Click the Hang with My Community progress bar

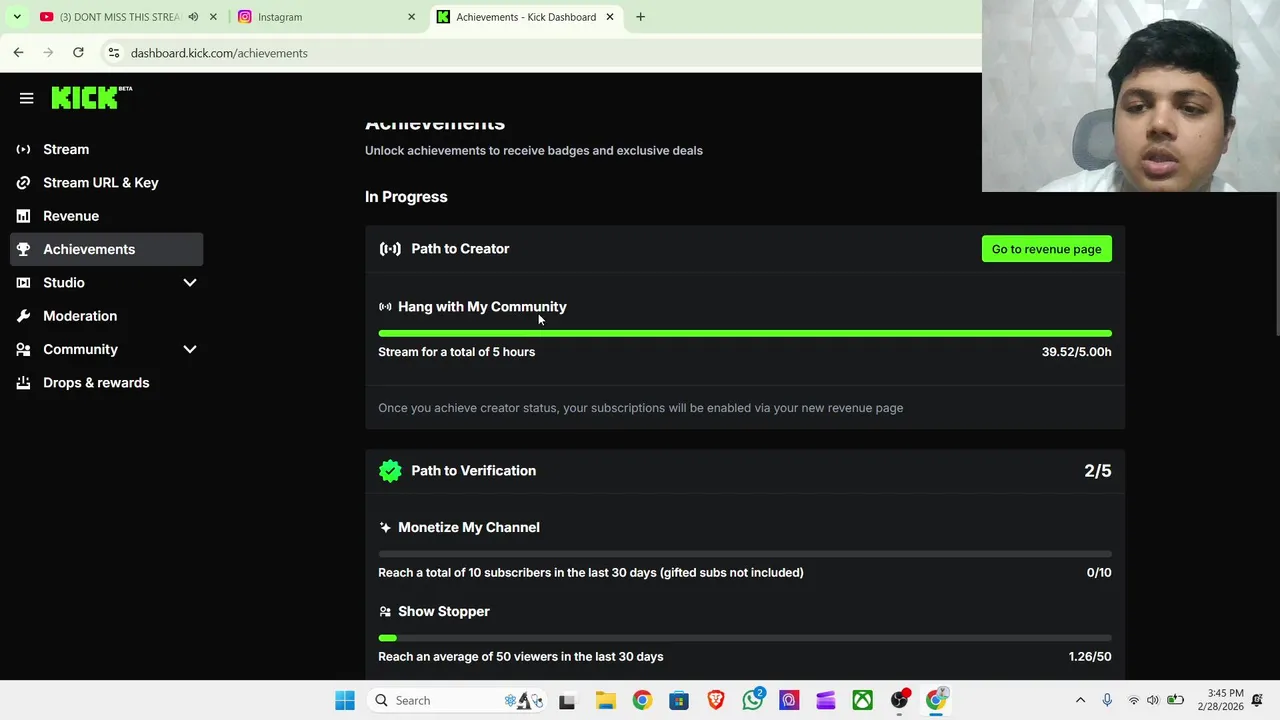coord(745,333)
